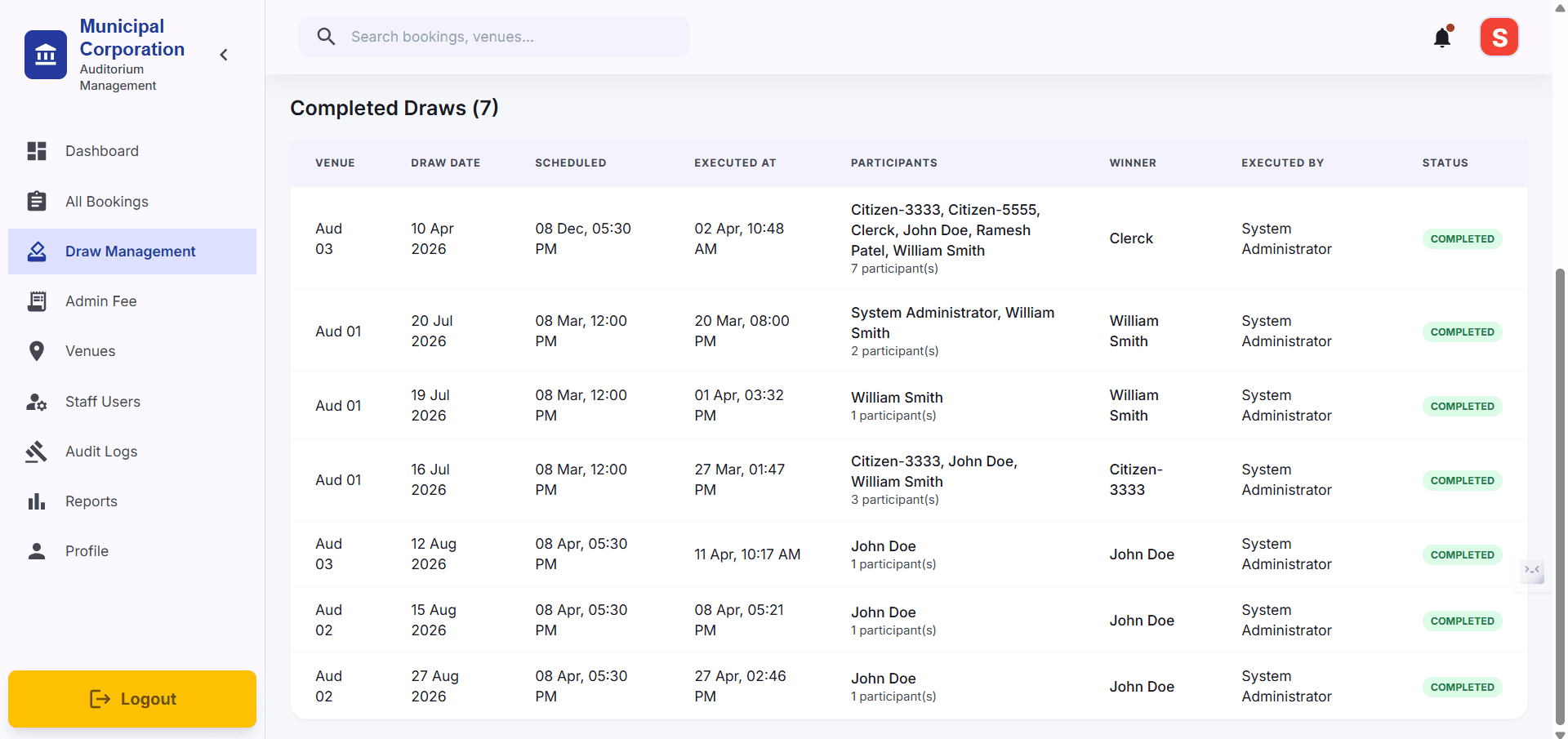The height and width of the screenshot is (739, 1568).
Task: Select Audit Logs in the sidebar
Action: pyautogui.click(x=132, y=452)
